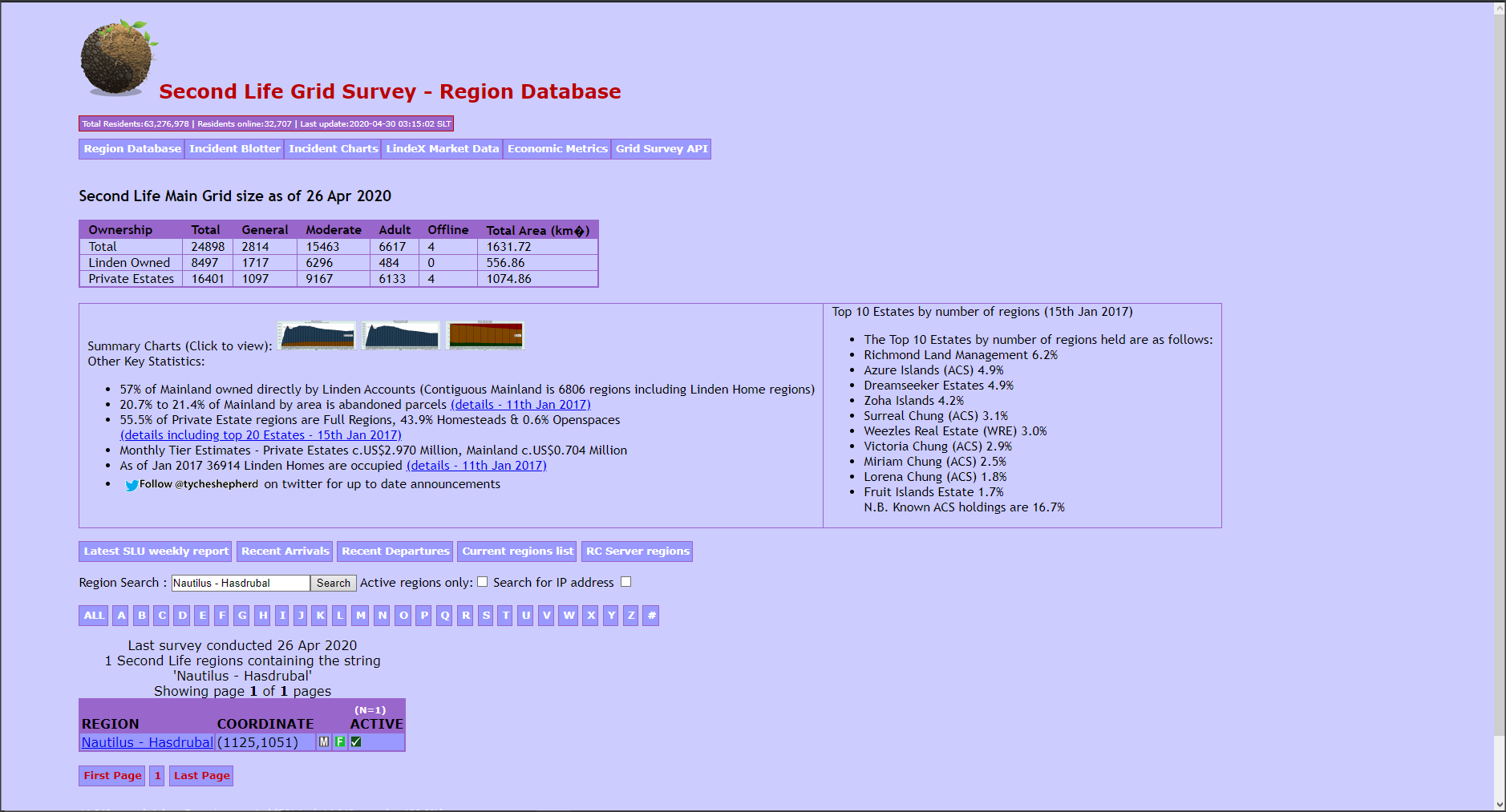The height and width of the screenshot is (812, 1506).
Task: Open the Region Database tab
Action: (x=132, y=149)
